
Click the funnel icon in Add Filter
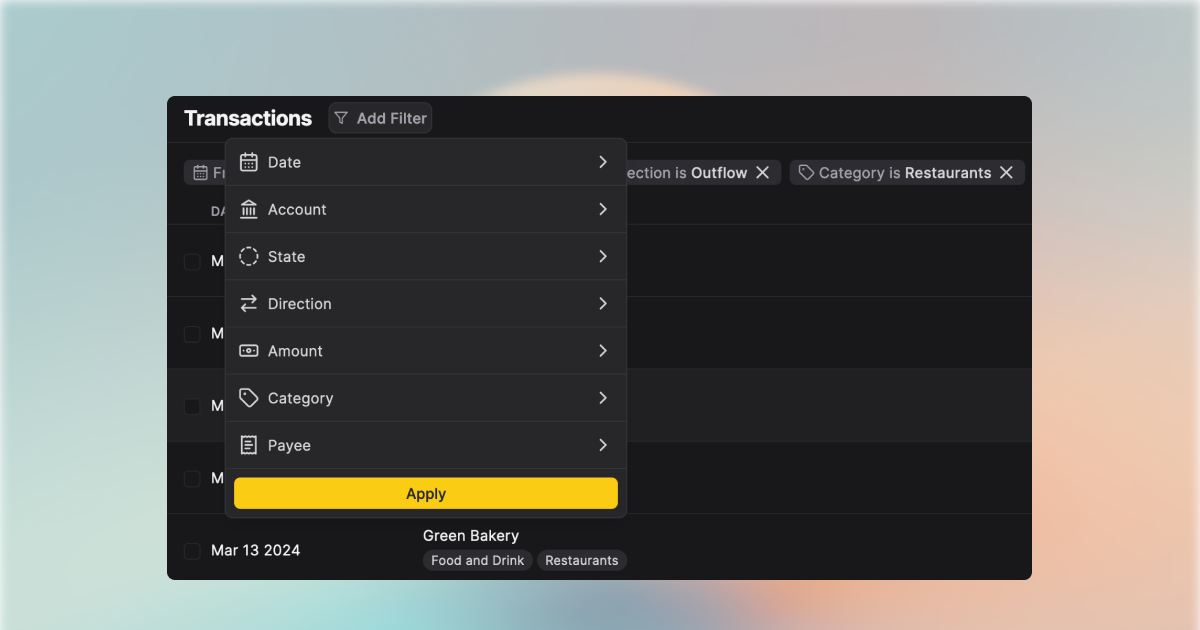341,118
